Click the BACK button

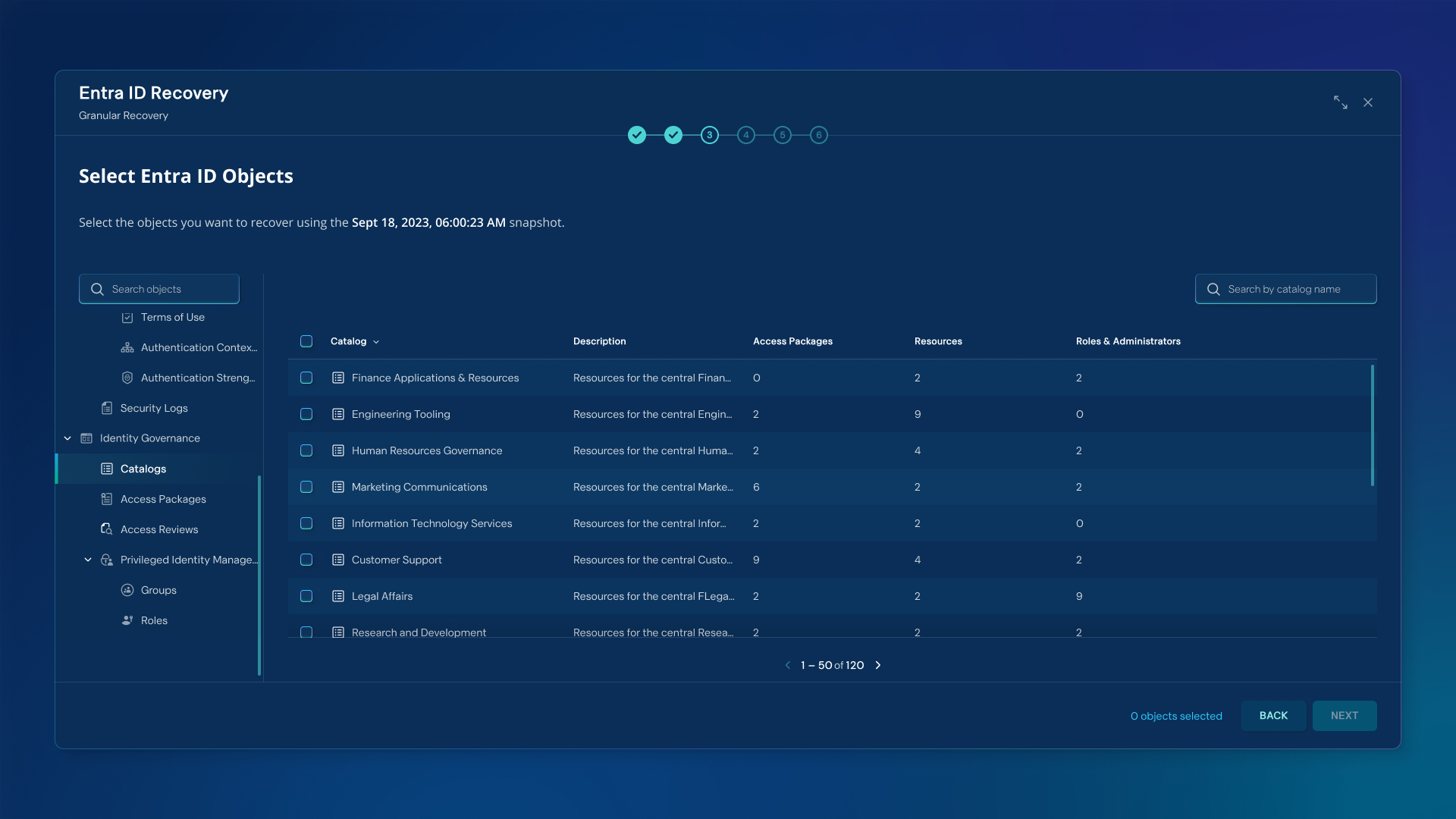(1273, 716)
